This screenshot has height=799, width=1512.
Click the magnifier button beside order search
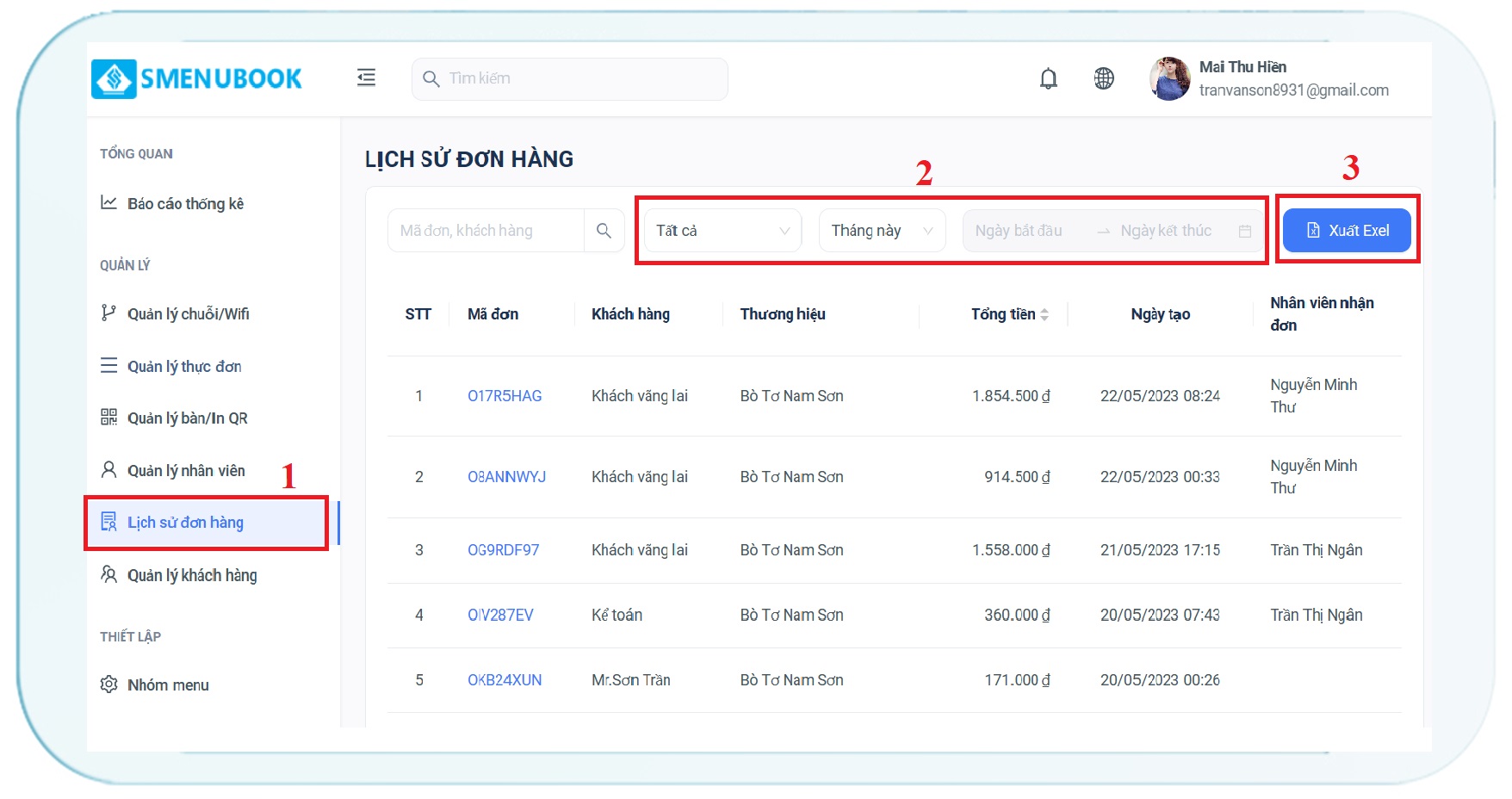coord(604,231)
